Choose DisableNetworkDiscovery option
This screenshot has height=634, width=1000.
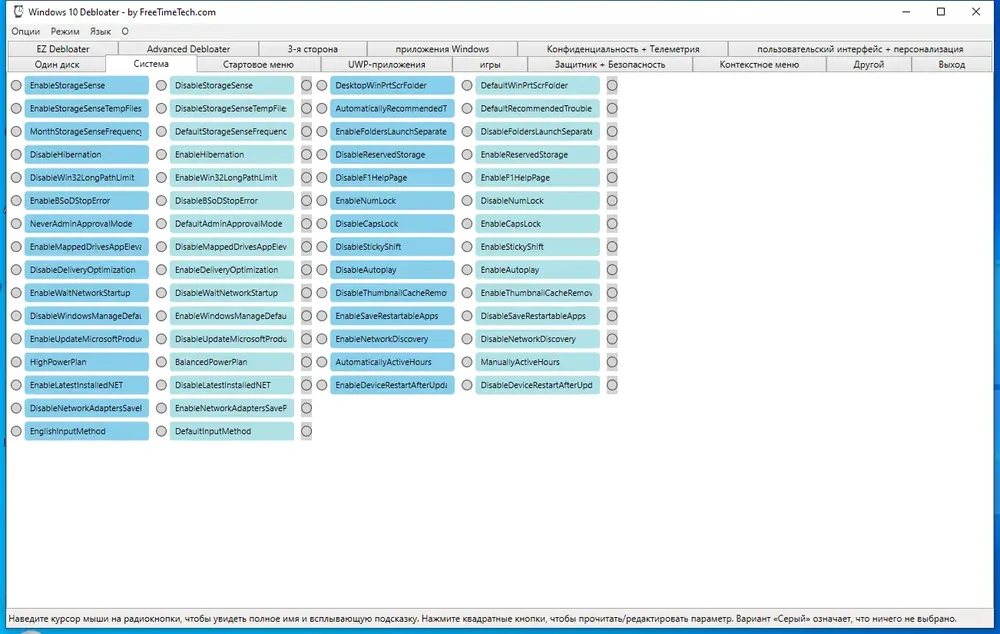pos(467,339)
